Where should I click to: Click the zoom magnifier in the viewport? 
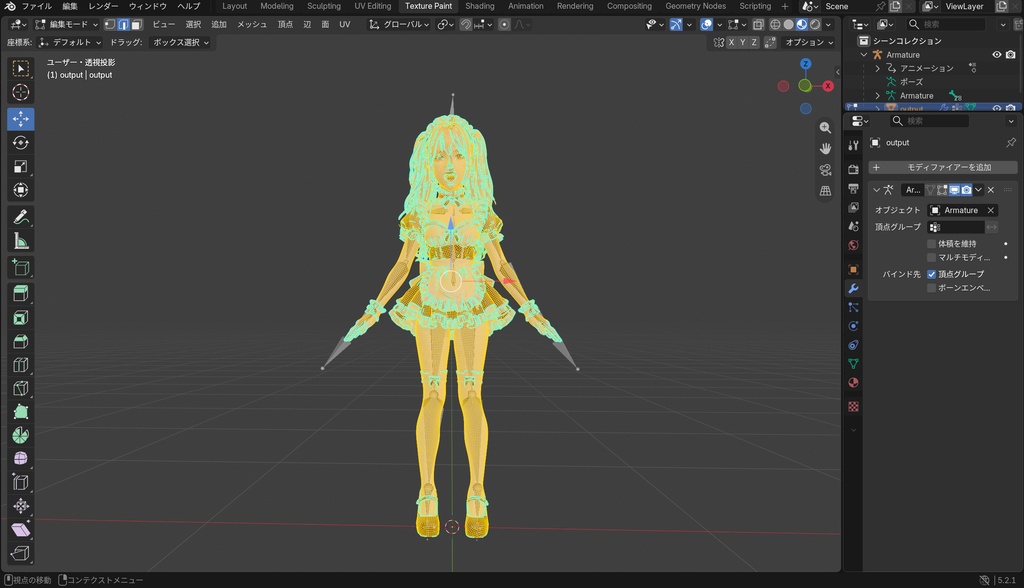click(x=825, y=127)
